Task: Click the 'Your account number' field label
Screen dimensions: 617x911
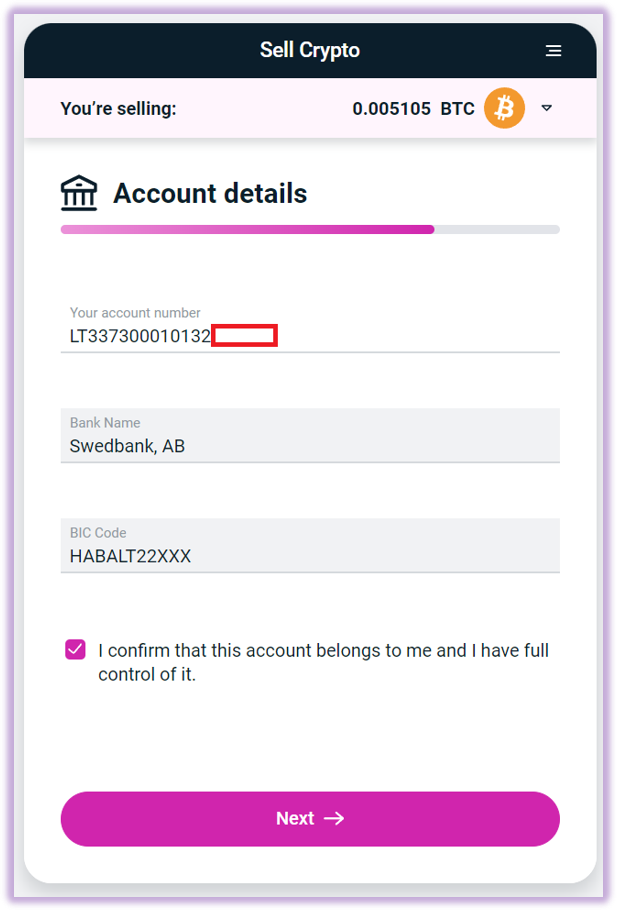Action: [x=135, y=313]
